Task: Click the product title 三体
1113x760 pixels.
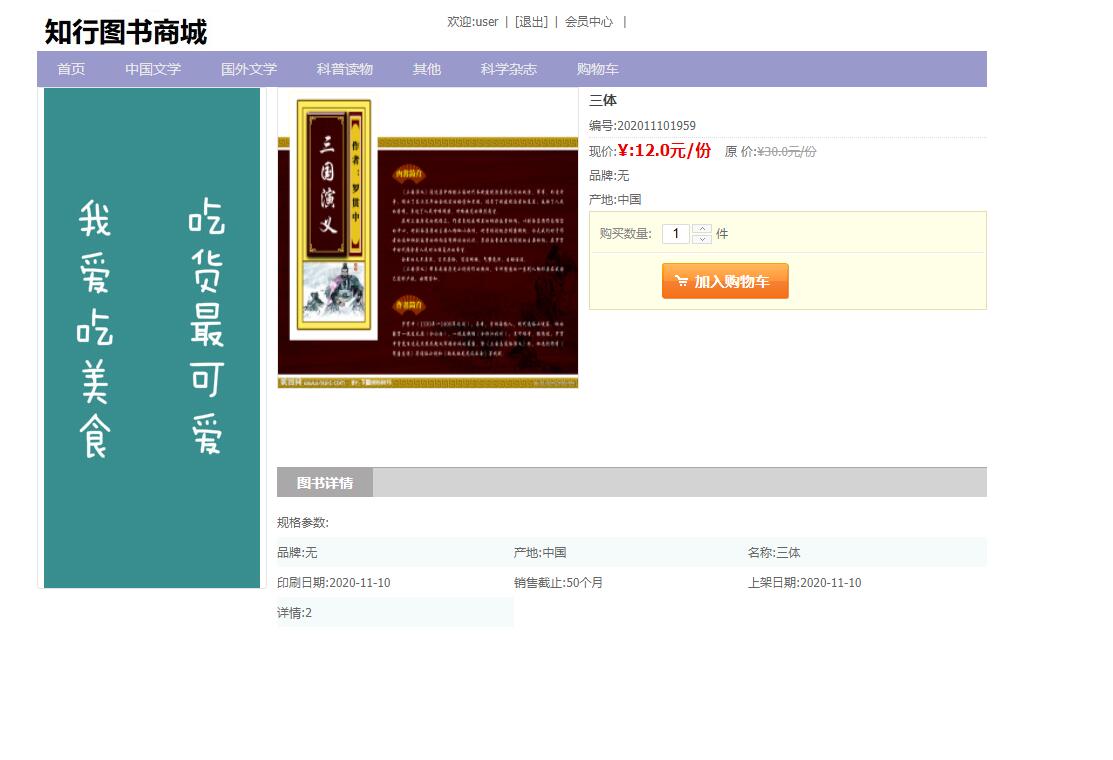Action: point(604,100)
